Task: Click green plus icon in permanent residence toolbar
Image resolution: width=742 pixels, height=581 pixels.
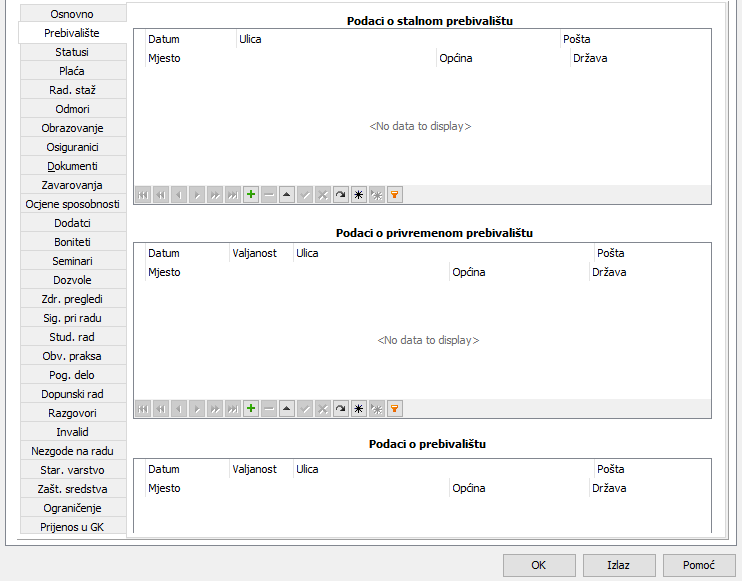Action: tap(250, 195)
